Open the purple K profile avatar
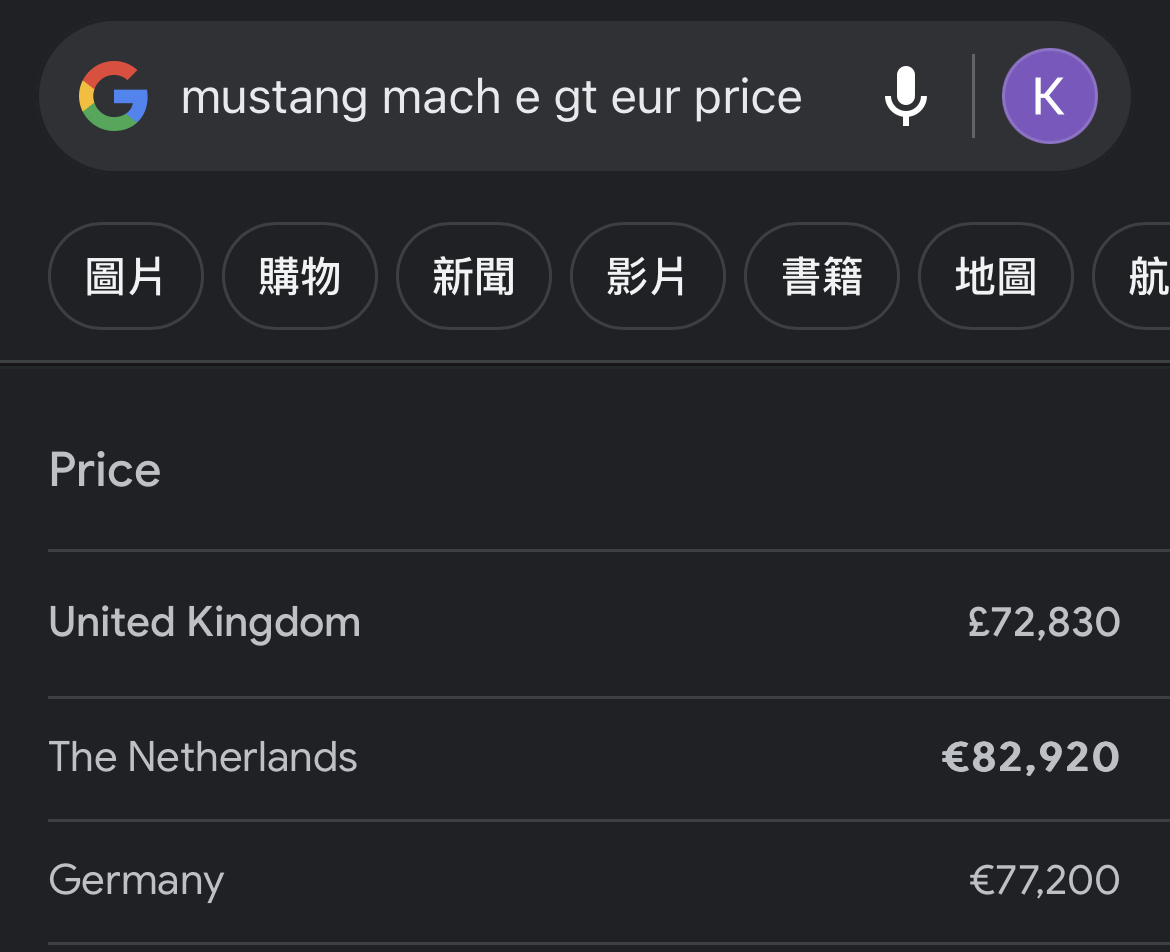 pos(1049,97)
